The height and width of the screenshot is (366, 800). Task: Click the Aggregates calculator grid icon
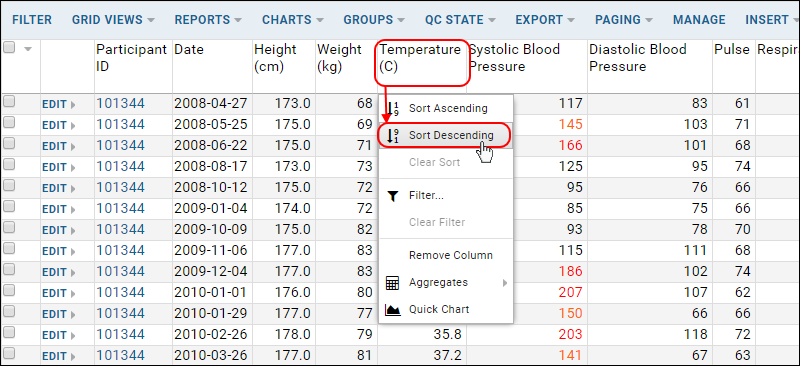392,283
